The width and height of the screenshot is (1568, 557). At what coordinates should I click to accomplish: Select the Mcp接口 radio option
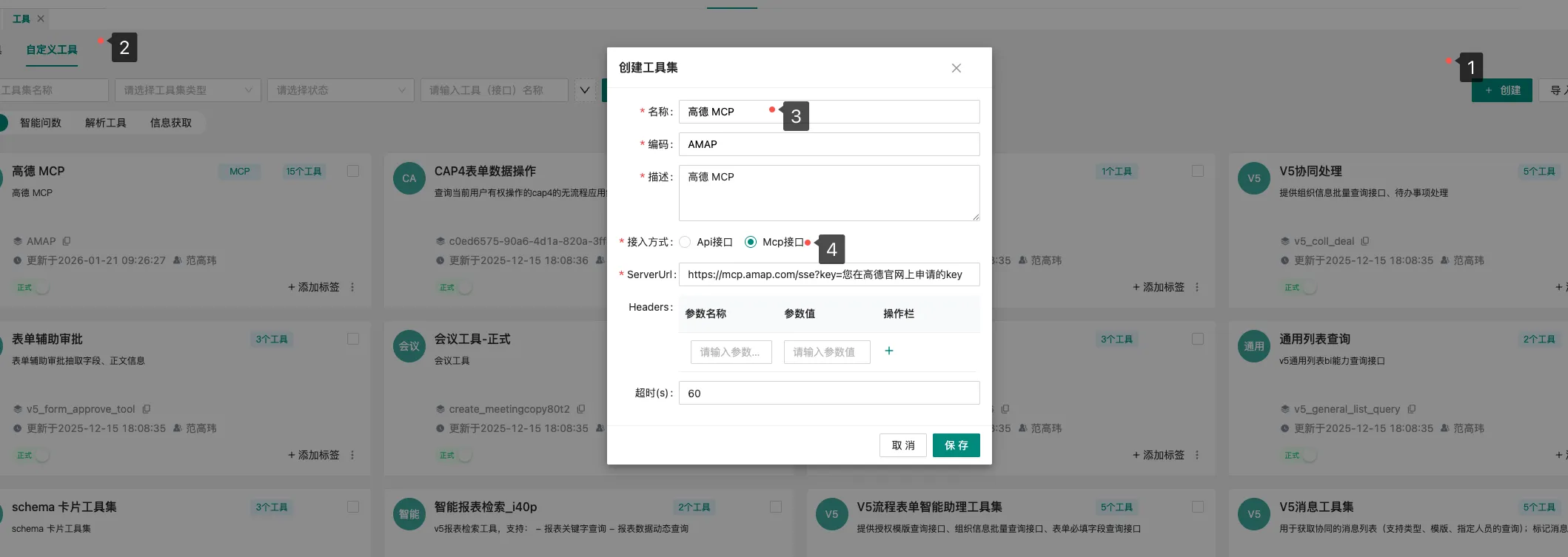tap(751, 242)
